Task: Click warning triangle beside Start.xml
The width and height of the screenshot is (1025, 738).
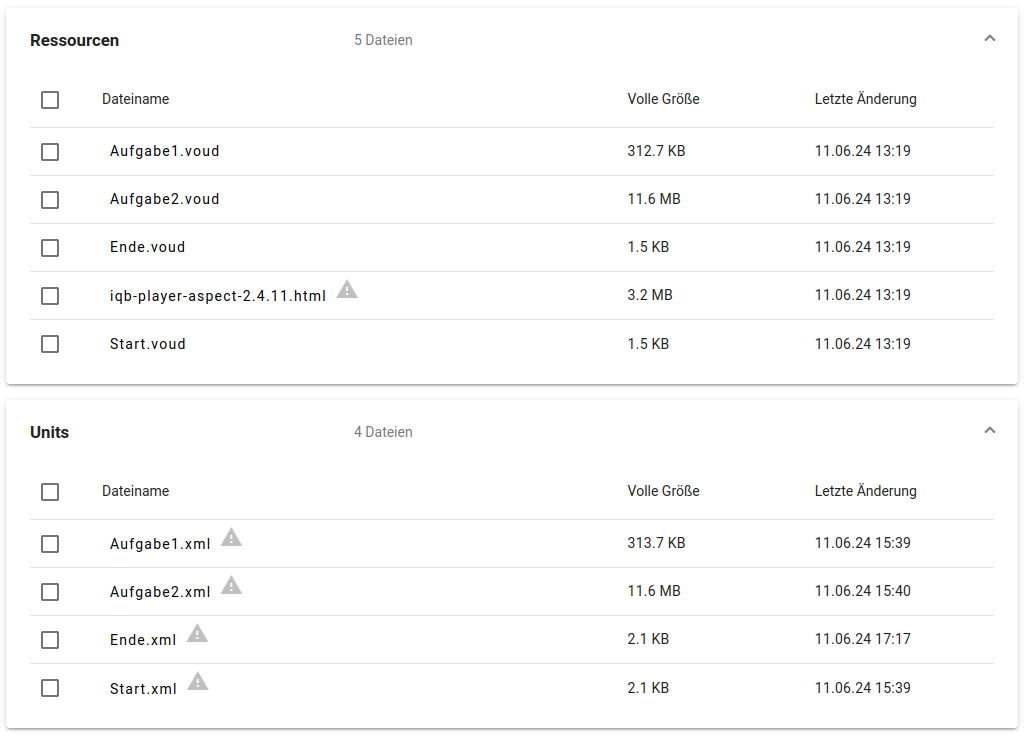Action: pos(198,682)
